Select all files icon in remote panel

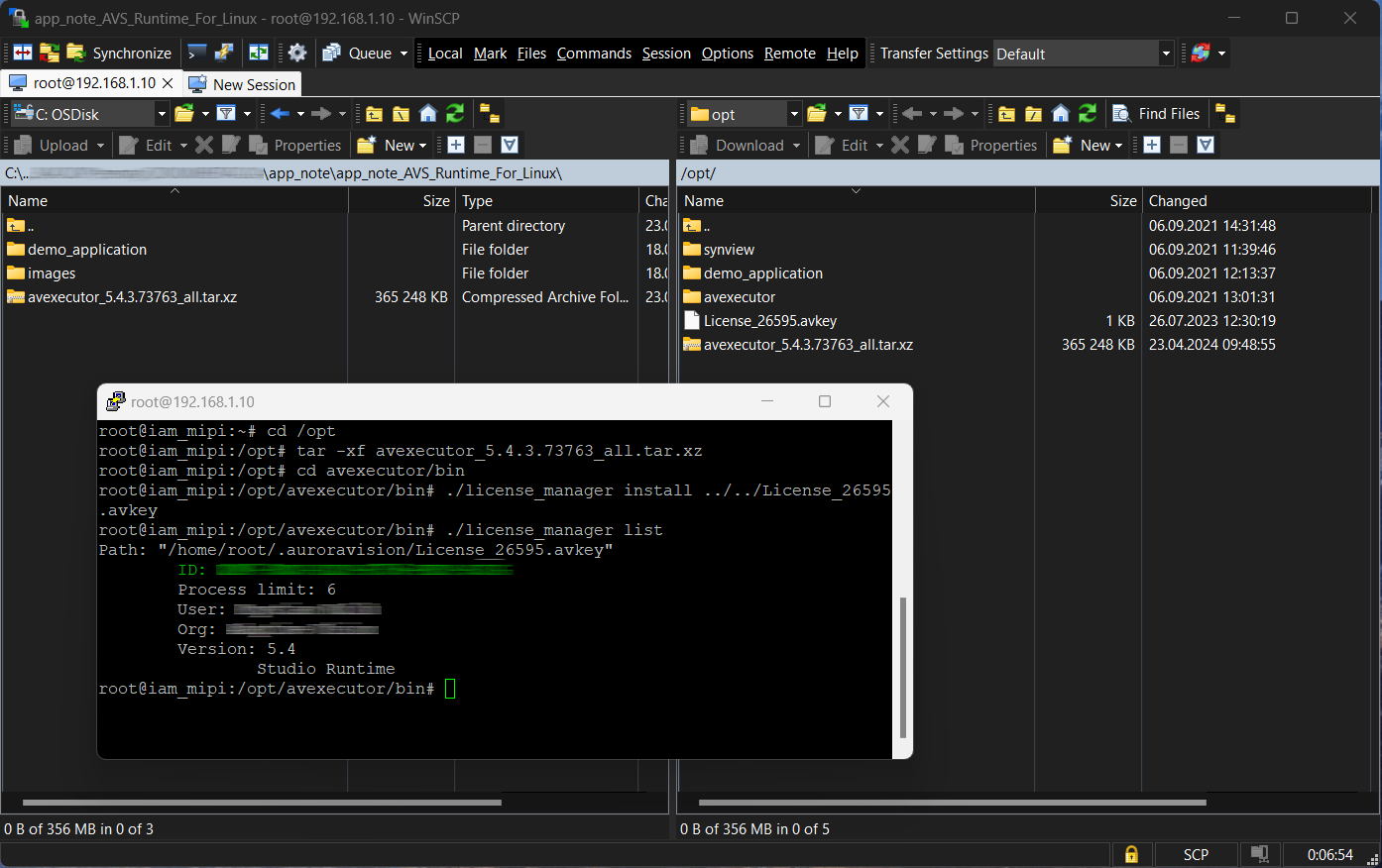click(1152, 146)
